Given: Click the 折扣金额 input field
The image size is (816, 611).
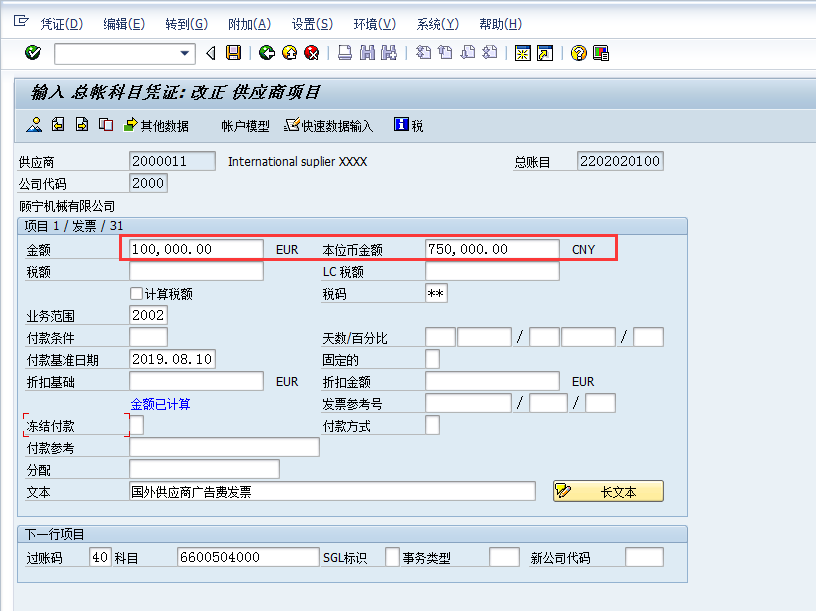Looking at the screenshot, I should pyautogui.click(x=492, y=381).
